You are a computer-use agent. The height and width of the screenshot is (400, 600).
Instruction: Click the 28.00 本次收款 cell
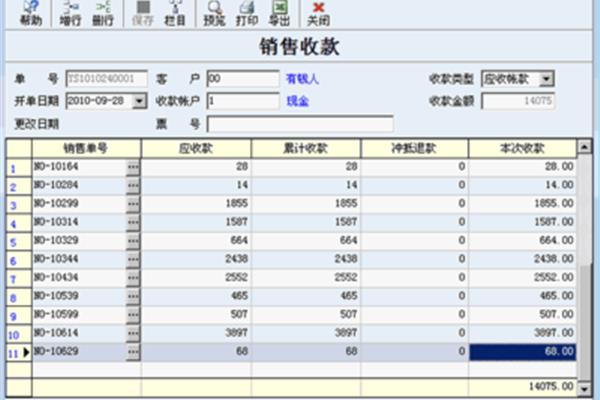click(x=522, y=167)
